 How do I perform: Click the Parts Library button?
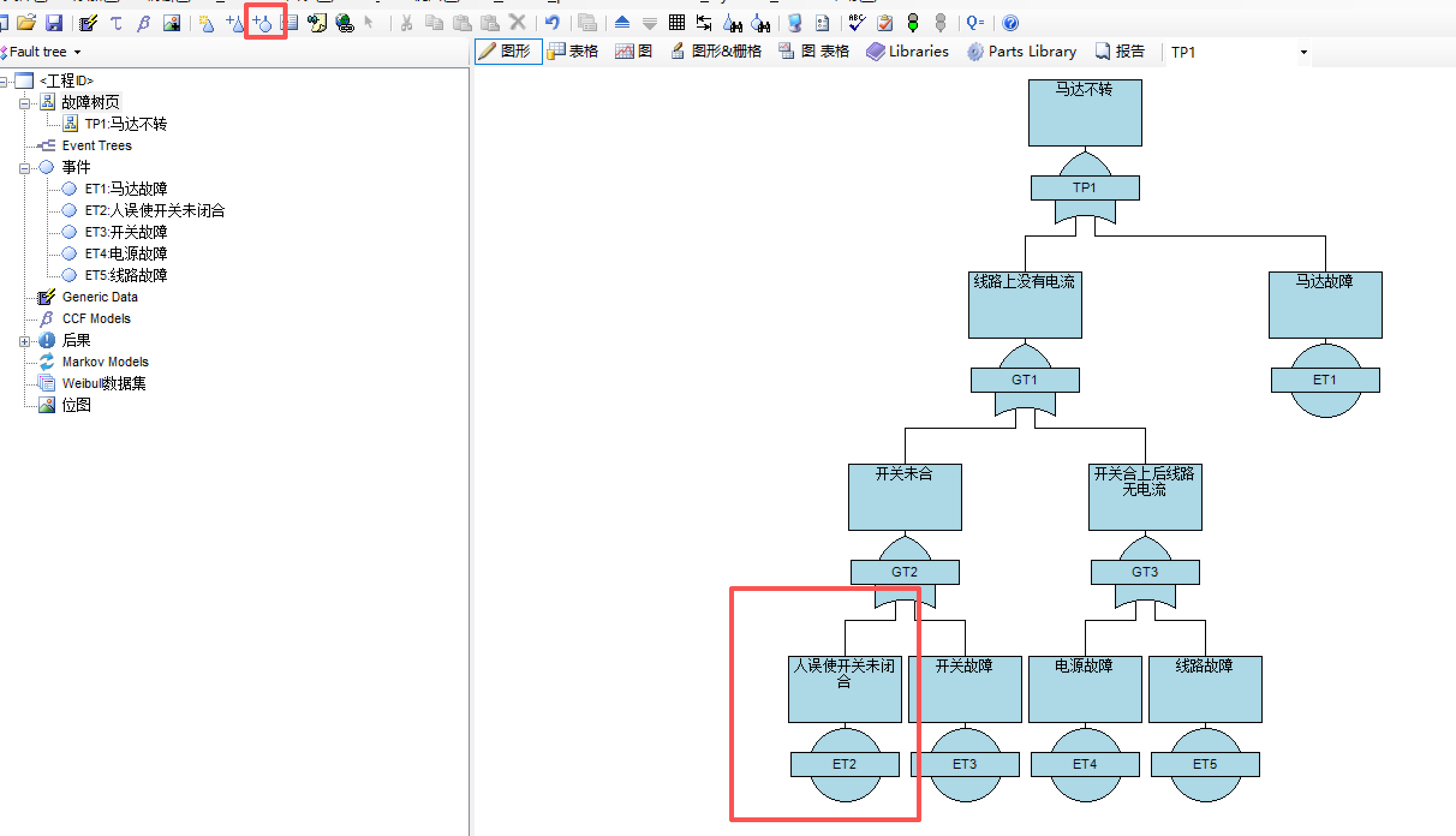1022,52
